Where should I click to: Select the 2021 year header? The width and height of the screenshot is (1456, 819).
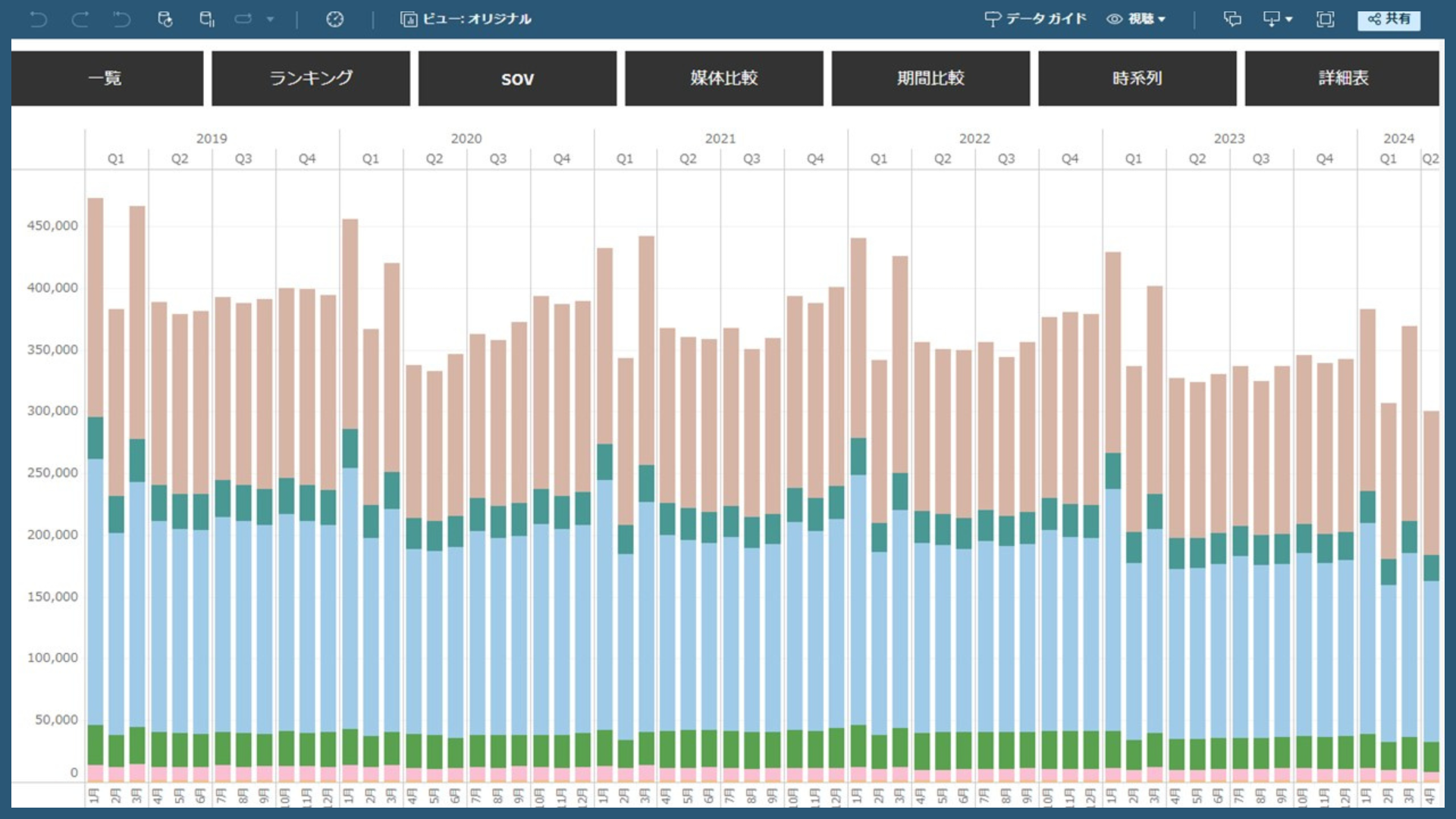click(720, 139)
